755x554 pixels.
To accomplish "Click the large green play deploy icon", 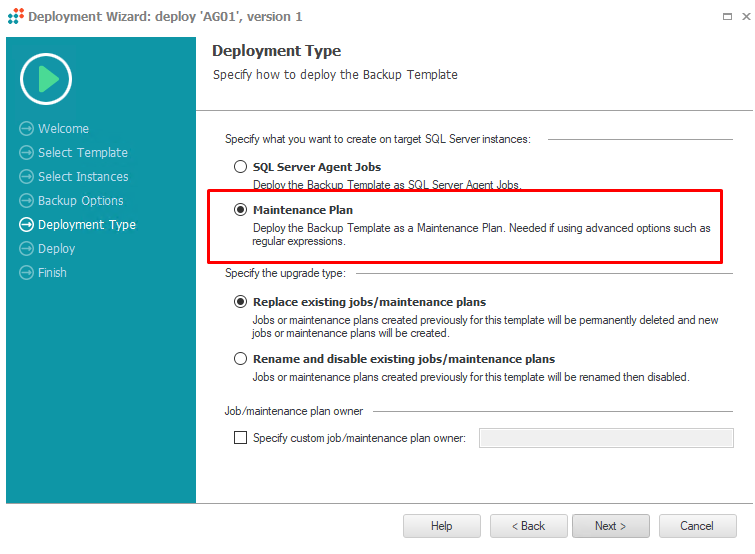I will point(46,79).
